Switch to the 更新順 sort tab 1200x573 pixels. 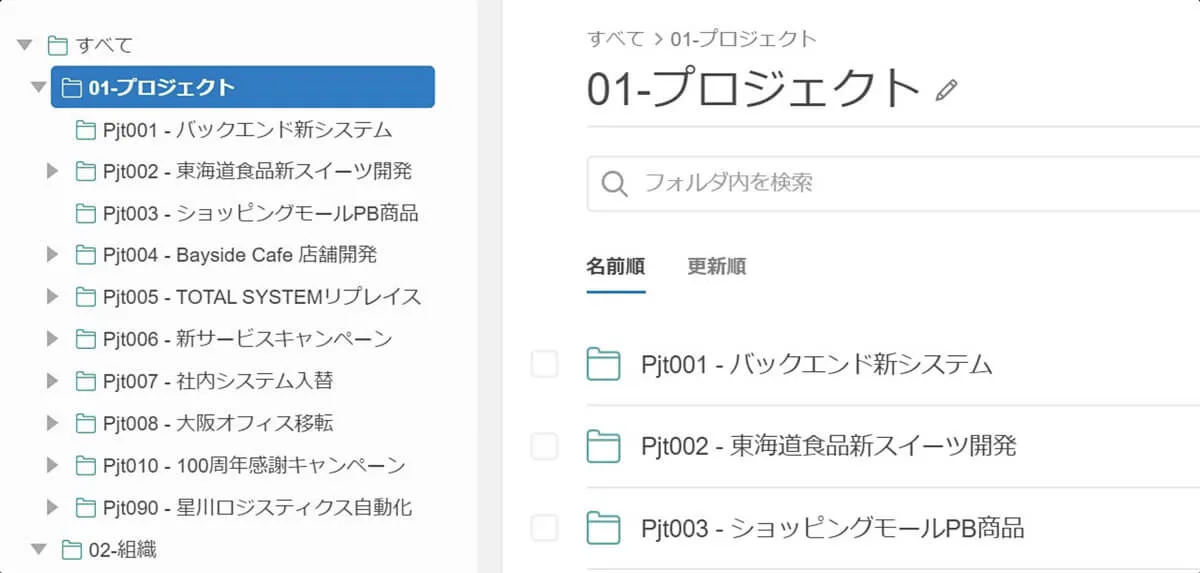pyautogui.click(x=716, y=267)
